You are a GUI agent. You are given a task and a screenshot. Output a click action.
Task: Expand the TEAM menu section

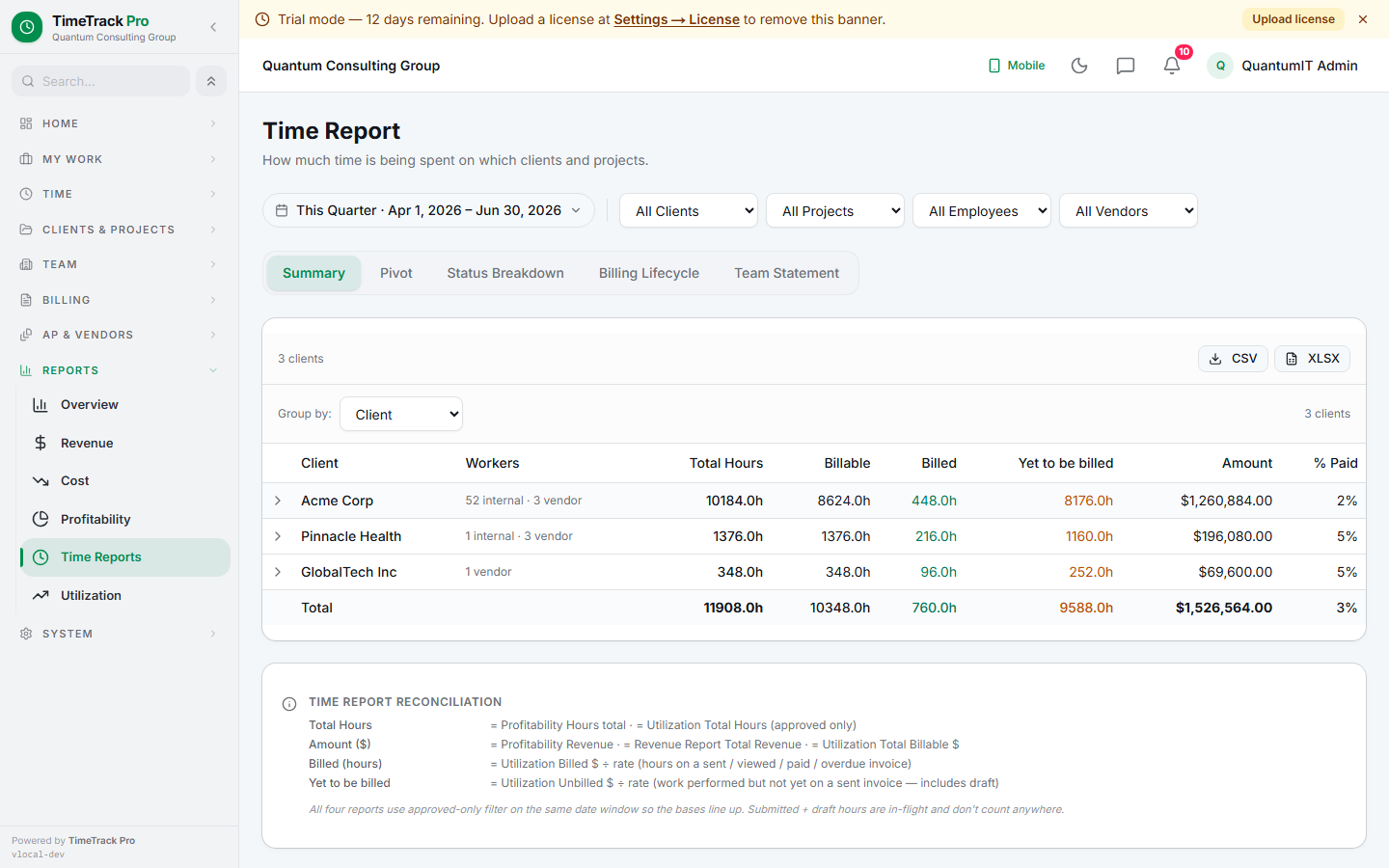tap(119, 264)
